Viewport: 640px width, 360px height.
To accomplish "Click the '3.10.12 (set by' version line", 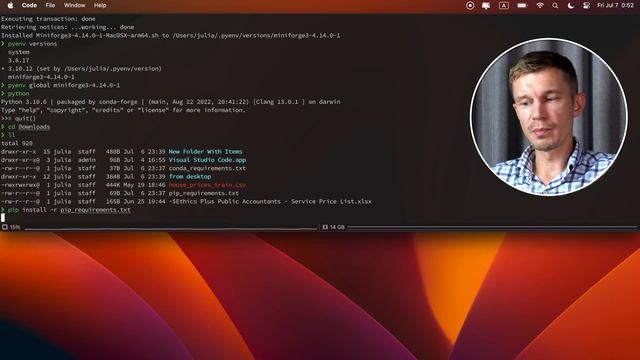I will pyautogui.click(x=81, y=69).
